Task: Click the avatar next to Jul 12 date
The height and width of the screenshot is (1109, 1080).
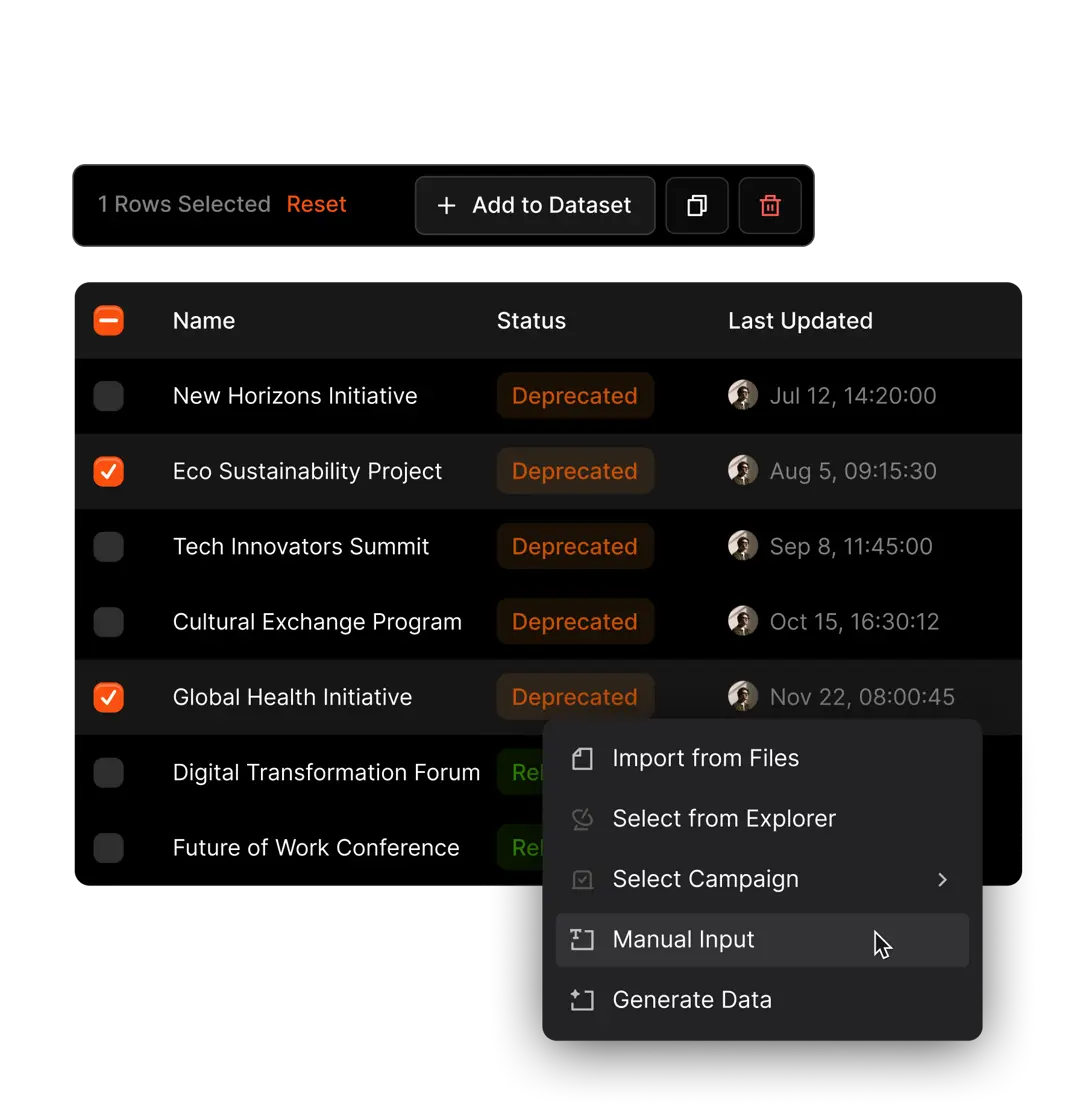Action: (743, 396)
